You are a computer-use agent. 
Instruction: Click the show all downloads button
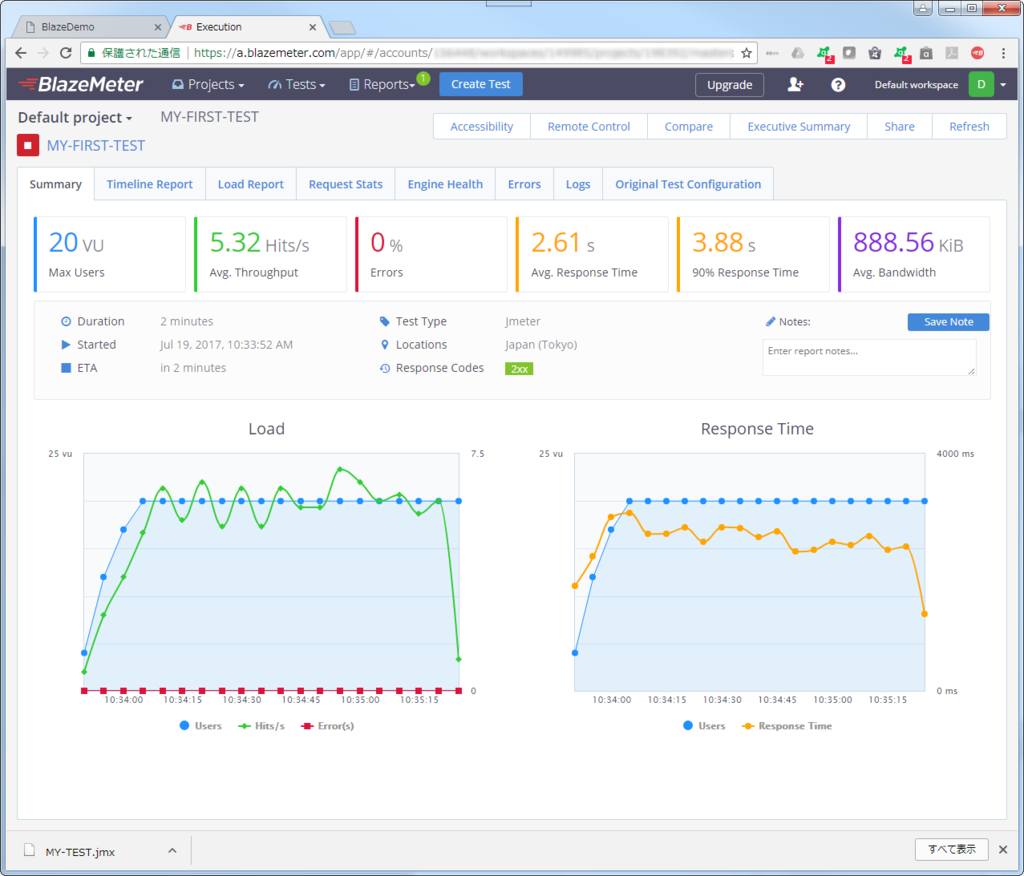click(x=952, y=849)
